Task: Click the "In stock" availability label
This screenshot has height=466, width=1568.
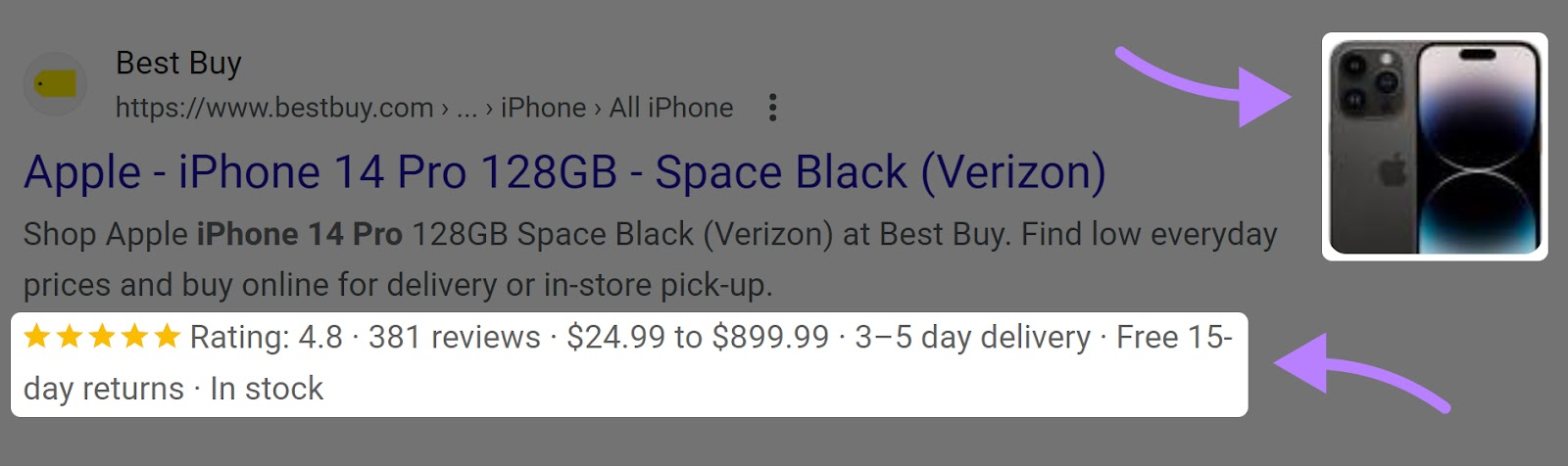Action: pyautogui.click(x=267, y=389)
